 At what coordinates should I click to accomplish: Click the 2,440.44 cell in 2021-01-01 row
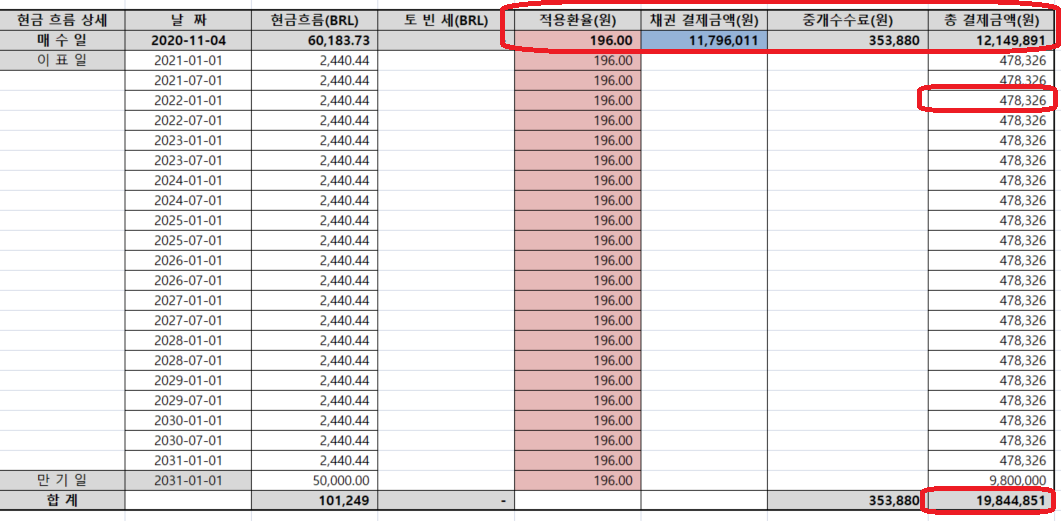pos(314,61)
